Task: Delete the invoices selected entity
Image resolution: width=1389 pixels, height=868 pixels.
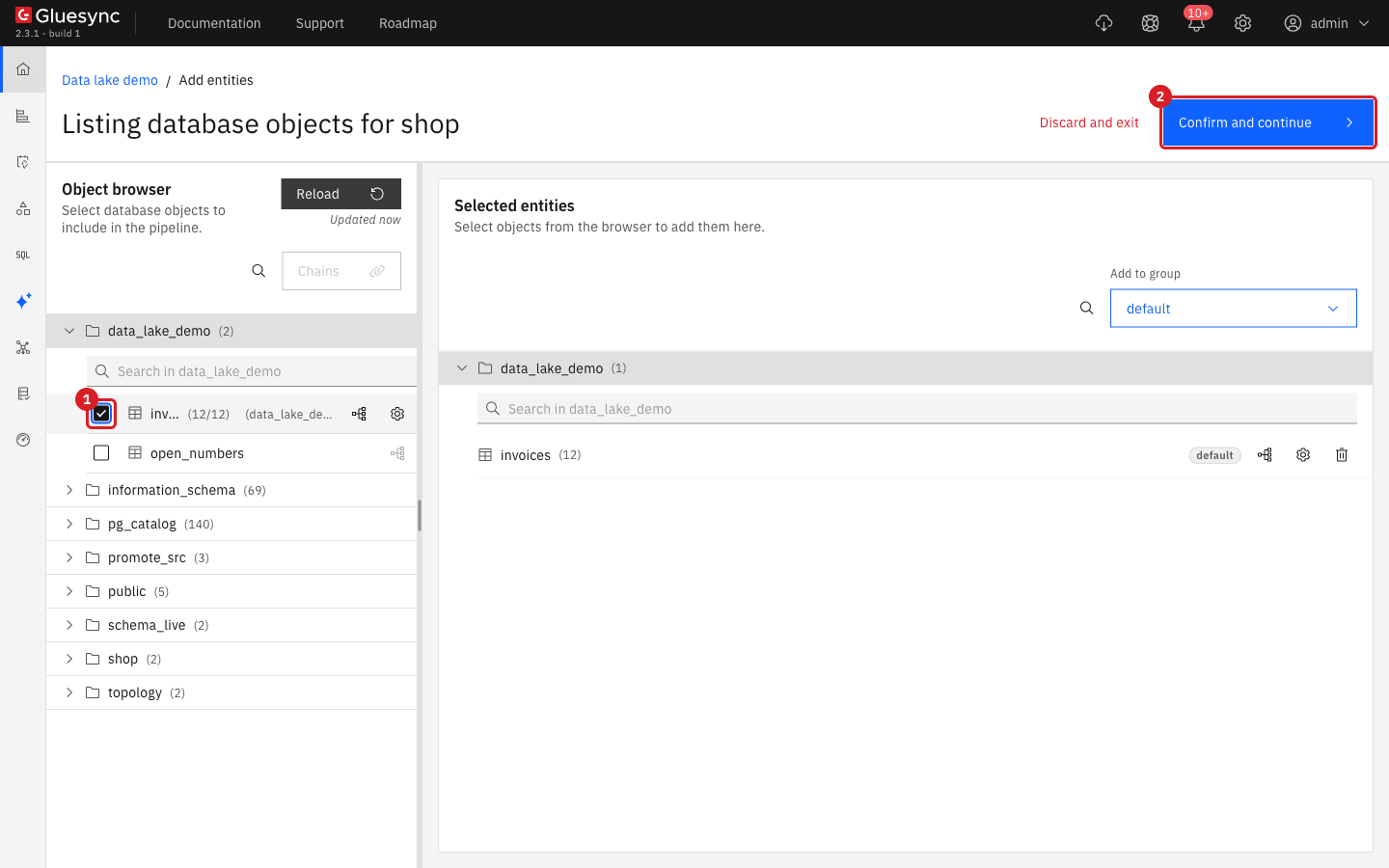Action: [x=1342, y=455]
